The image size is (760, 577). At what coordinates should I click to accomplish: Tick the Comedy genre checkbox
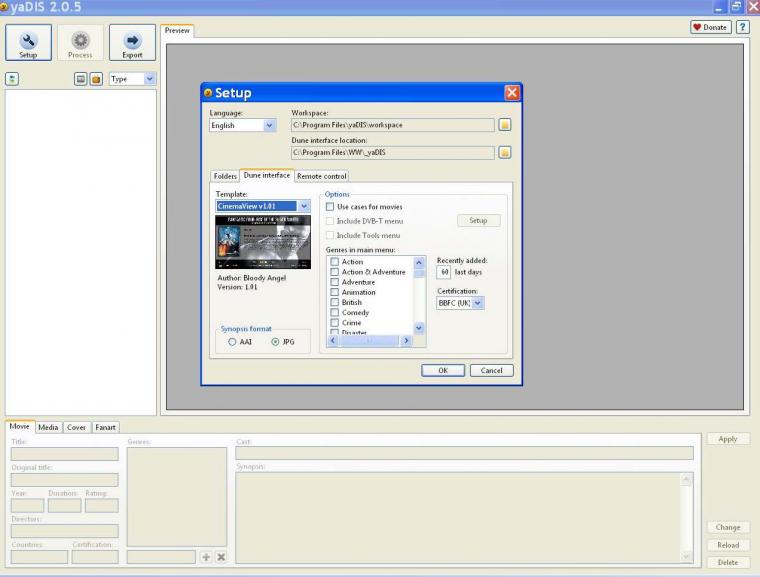coord(335,313)
